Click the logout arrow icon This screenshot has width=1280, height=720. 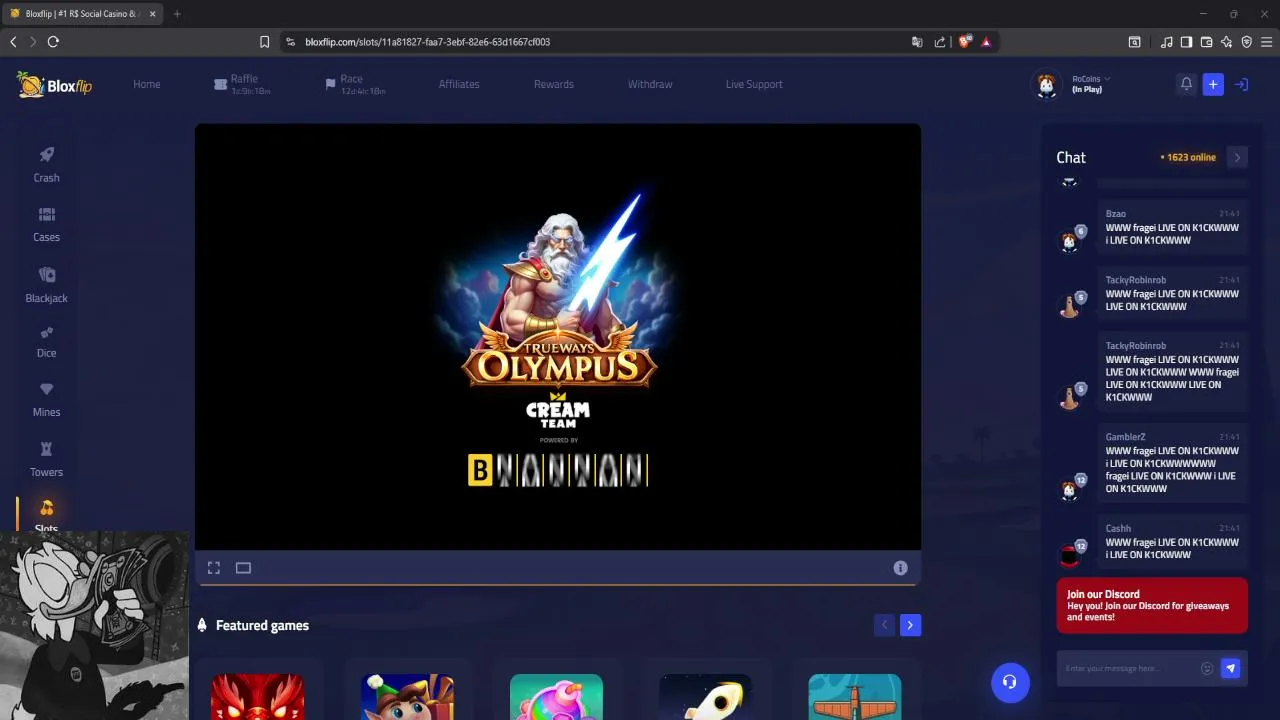click(1241, 85)
